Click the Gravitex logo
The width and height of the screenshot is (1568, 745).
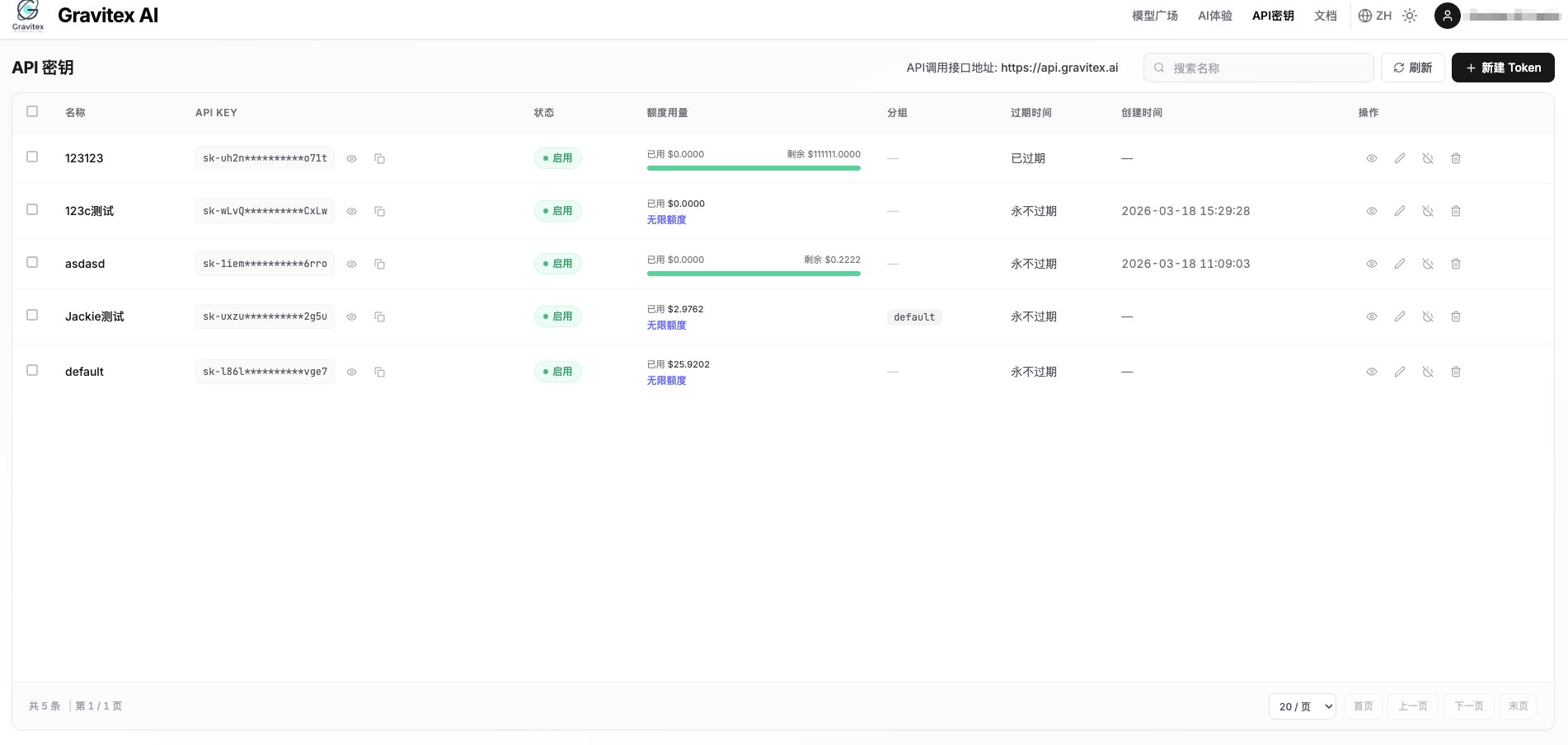[x=28, y=16]
